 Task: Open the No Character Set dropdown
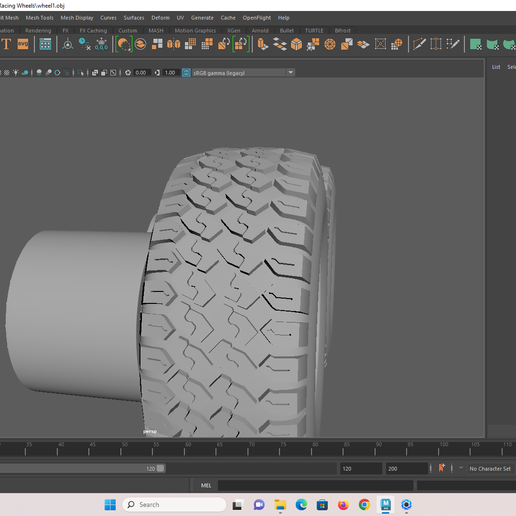(490, 469)
